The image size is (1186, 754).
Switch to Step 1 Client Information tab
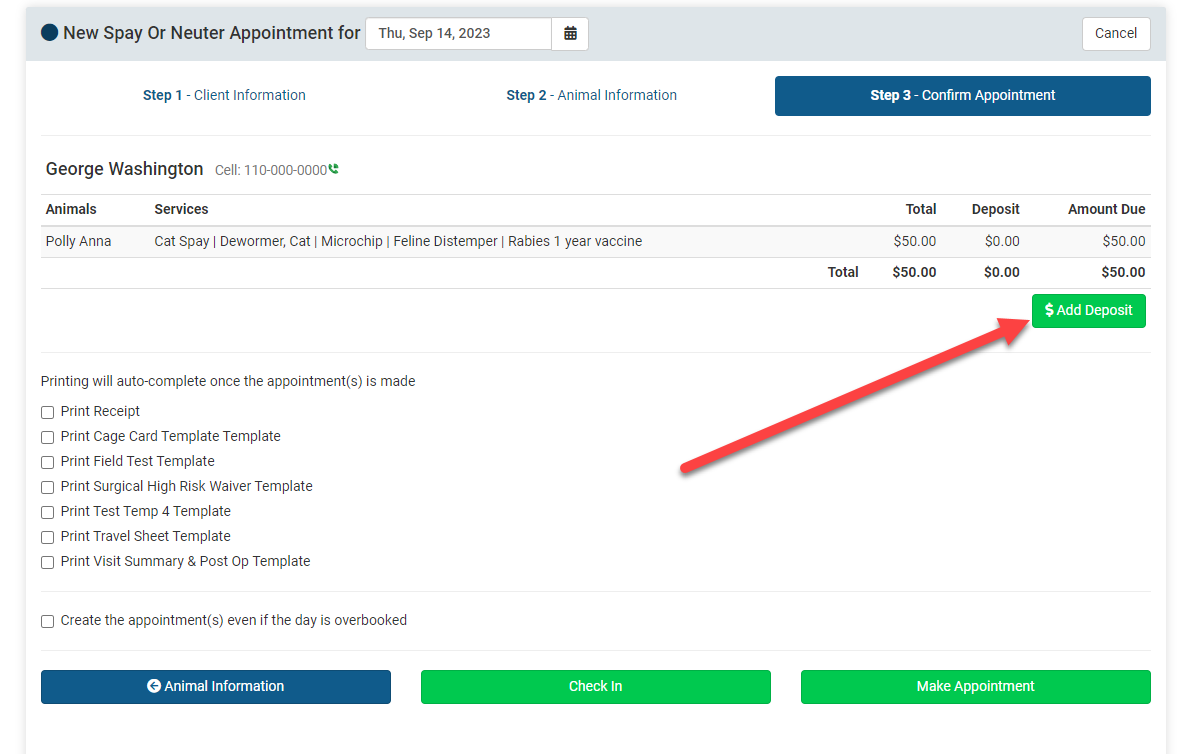(x=224, y=96)
